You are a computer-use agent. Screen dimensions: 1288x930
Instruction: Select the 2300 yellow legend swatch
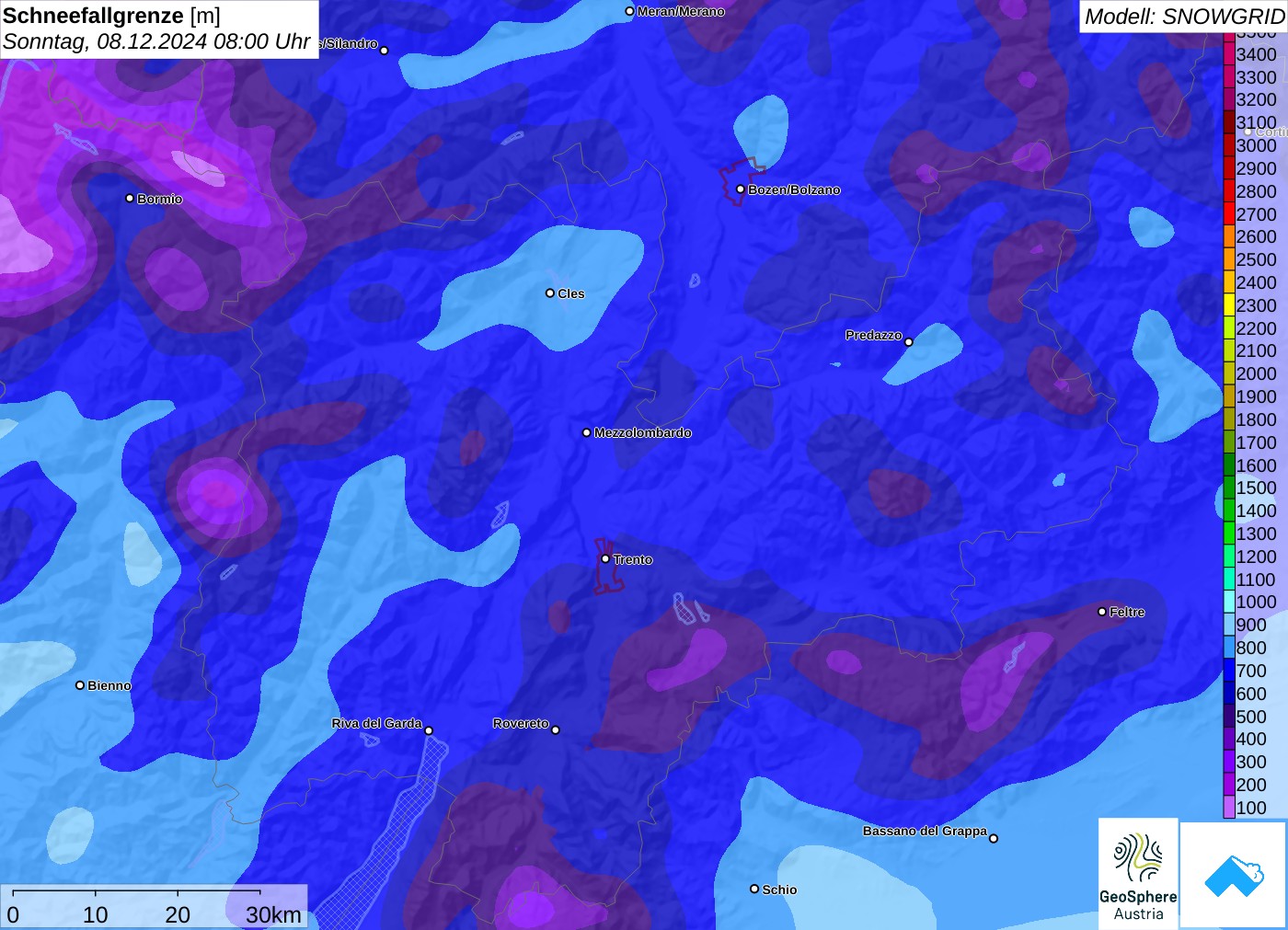(x=1228, y=305)
